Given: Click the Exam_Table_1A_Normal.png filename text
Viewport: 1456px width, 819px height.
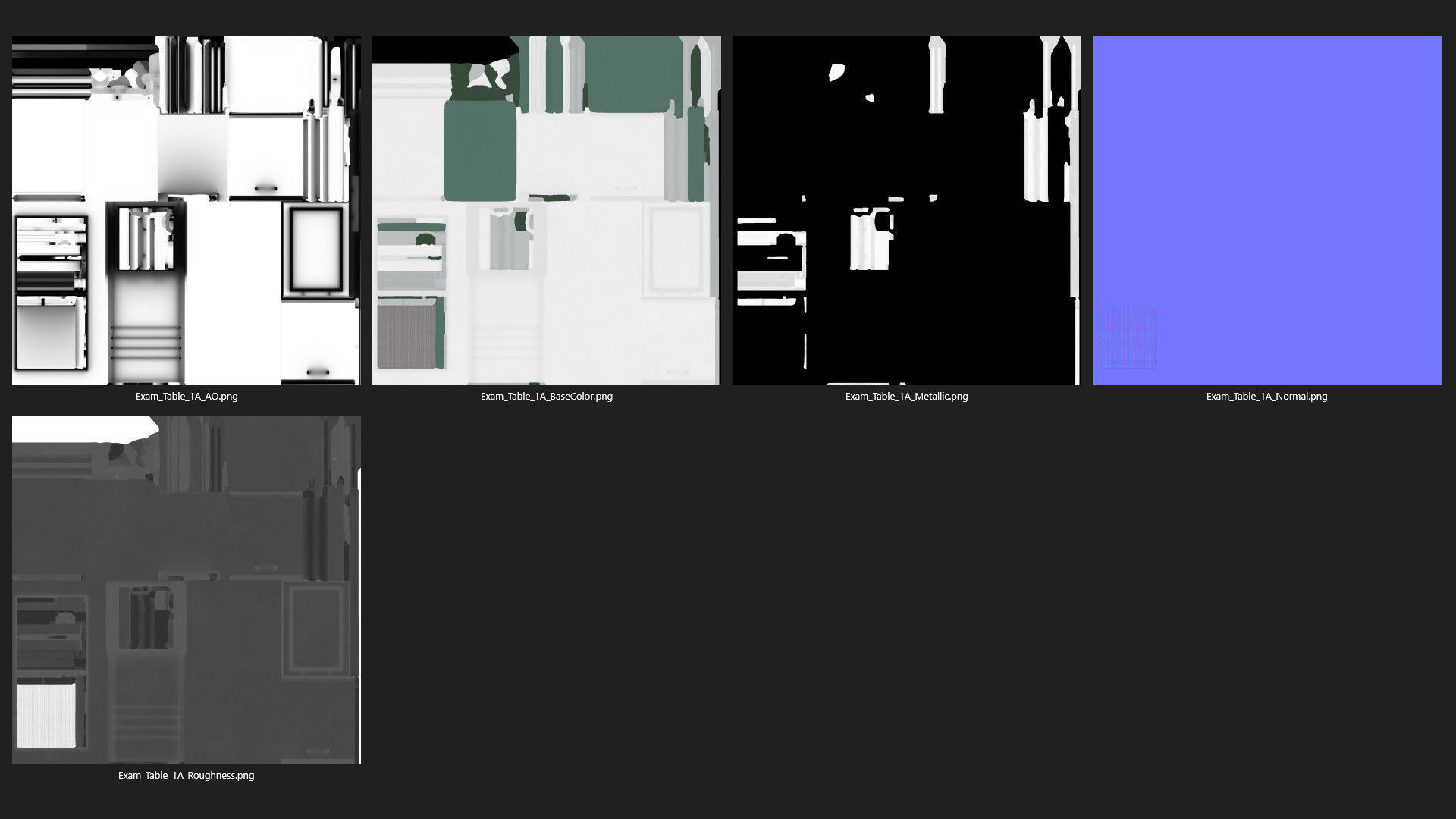Looking at the screenshot, I should coord(1266,396).
